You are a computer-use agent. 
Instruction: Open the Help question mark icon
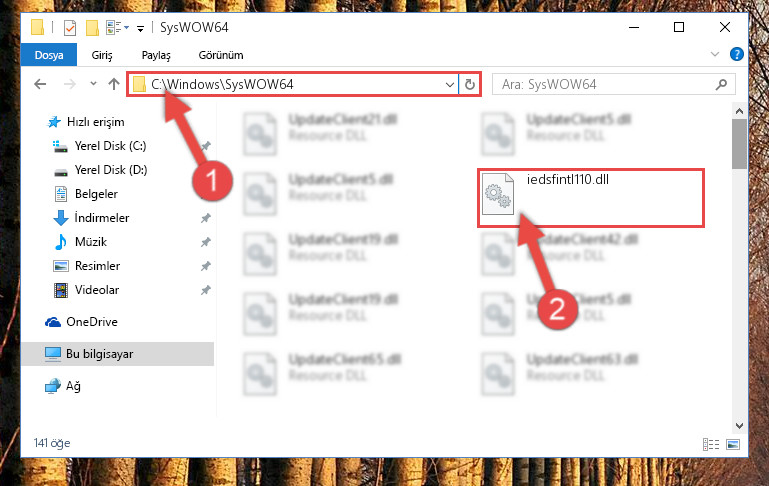pyautogui.click(x=736, y=54)
